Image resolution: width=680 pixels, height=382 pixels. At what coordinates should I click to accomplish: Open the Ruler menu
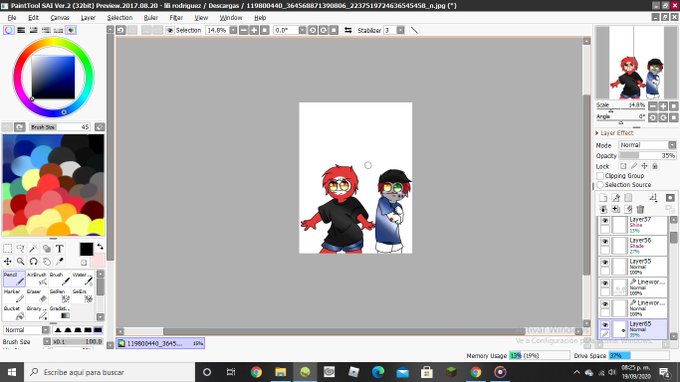pyautogui.click(x=151, y=18)
